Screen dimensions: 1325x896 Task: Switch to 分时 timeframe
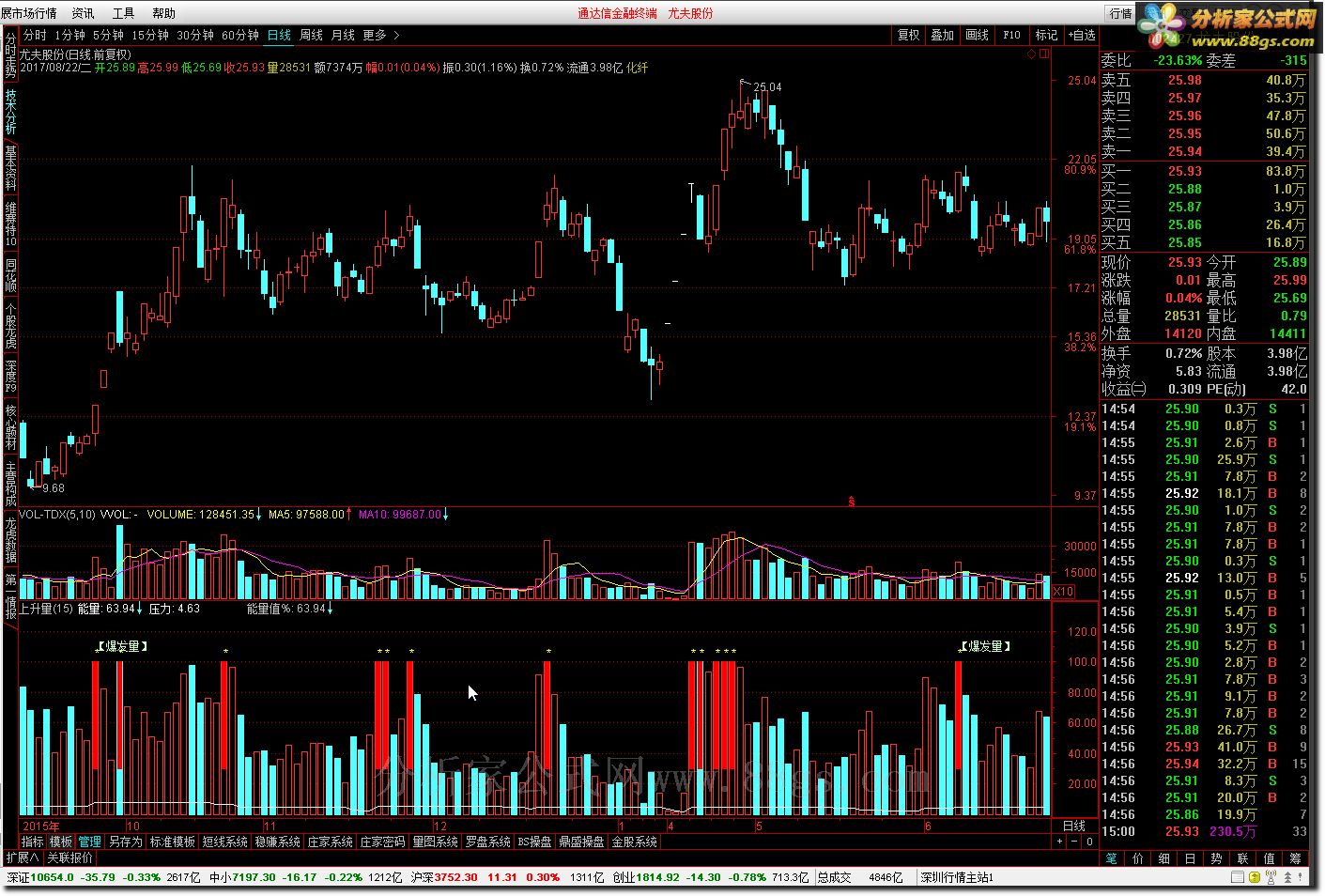36,35
